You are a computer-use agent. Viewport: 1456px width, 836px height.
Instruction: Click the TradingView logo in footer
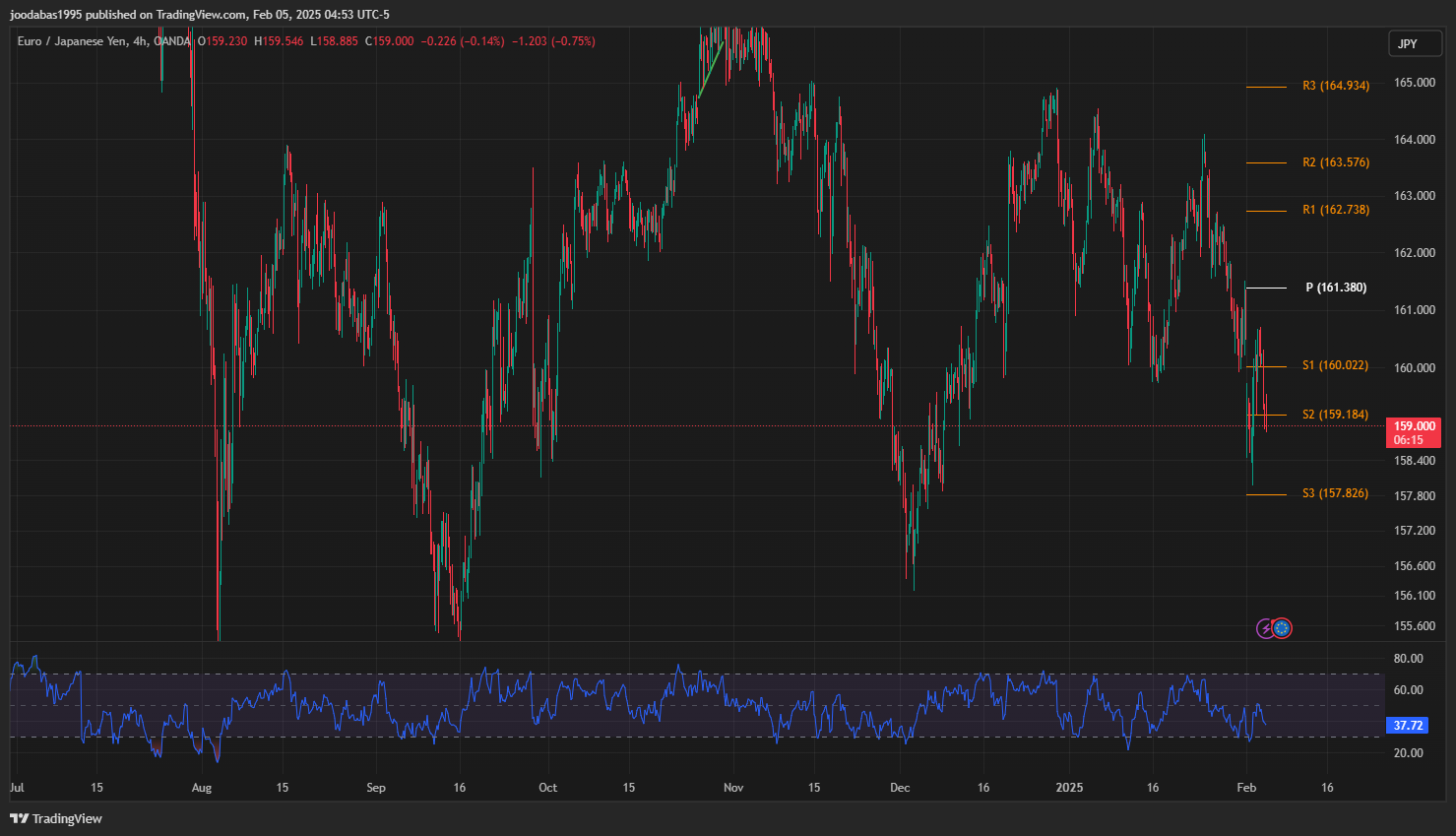pyautogui.click(x=56, y=818)
